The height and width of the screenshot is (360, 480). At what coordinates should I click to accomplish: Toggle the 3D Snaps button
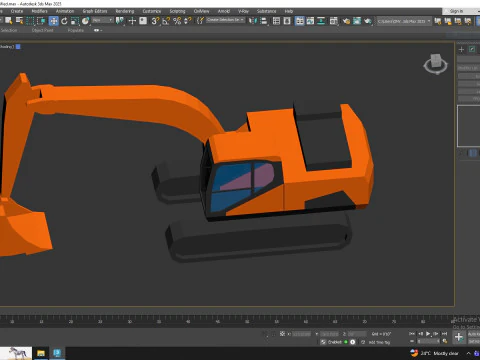[x=155, y=21]
